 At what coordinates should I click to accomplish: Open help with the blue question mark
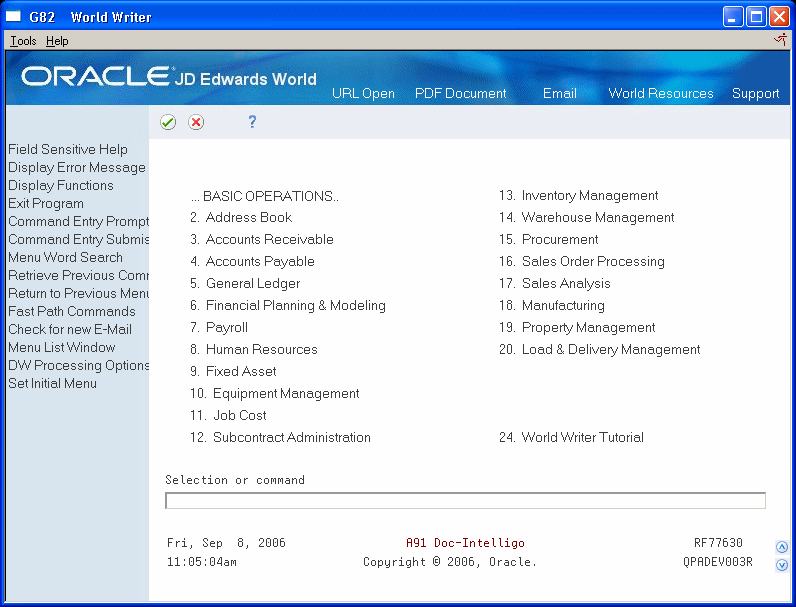click(252, 122)
